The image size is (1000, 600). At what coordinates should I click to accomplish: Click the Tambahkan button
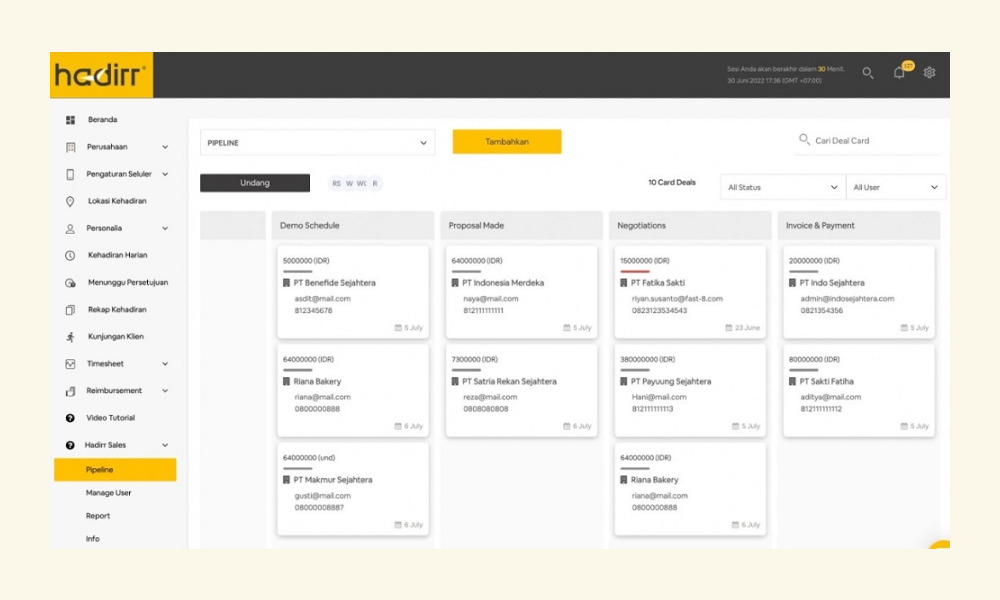(x=507, y=142)
